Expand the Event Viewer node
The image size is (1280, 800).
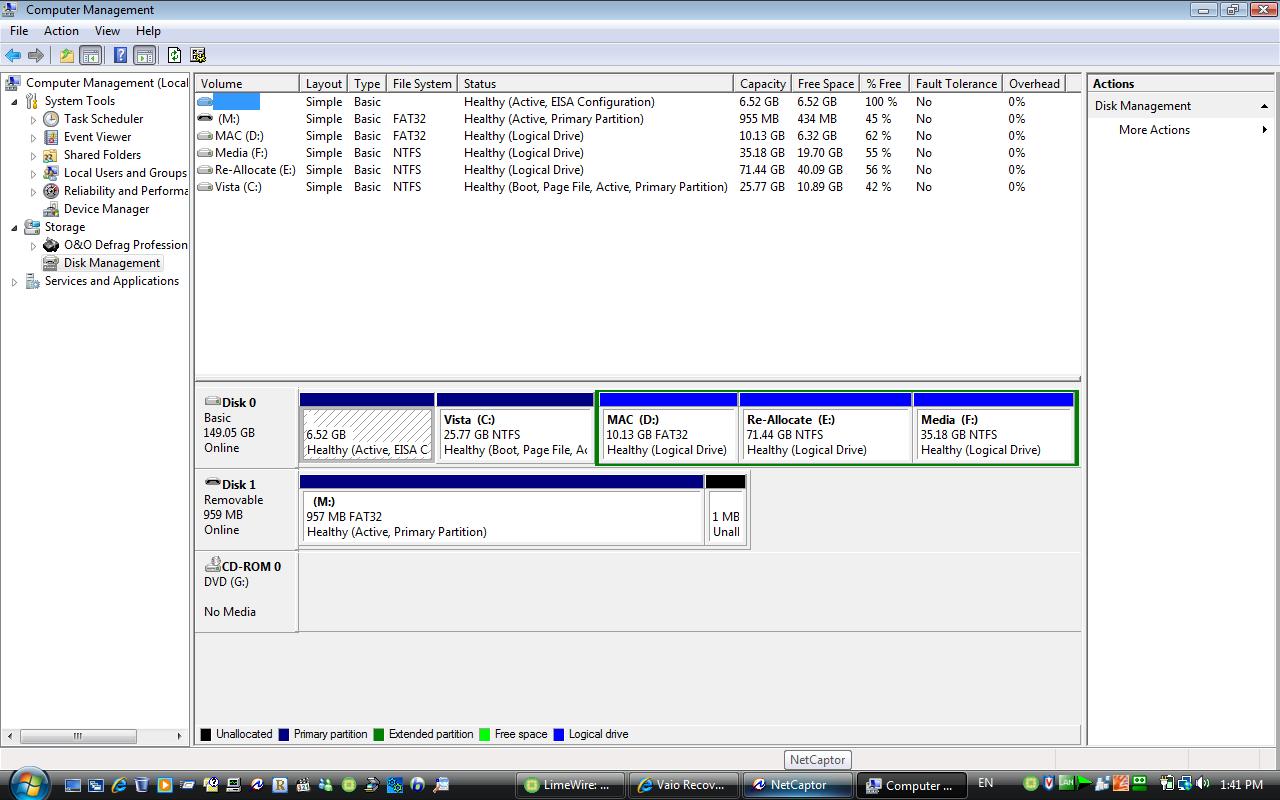click(33, 138)
